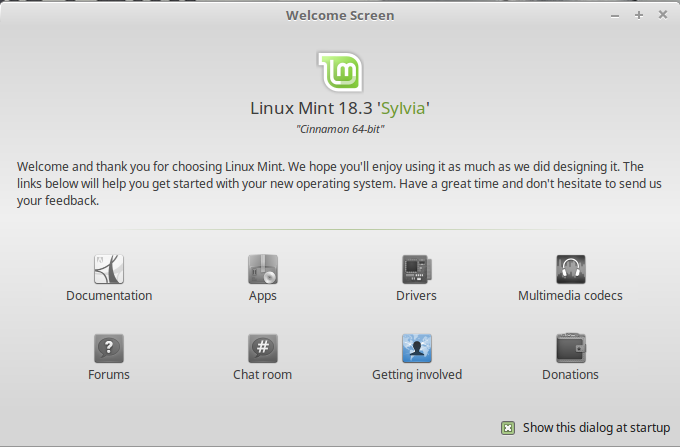Screen dimensions: 680x447
Task: Click the Donations label
Action: click(x=570, y=375)
